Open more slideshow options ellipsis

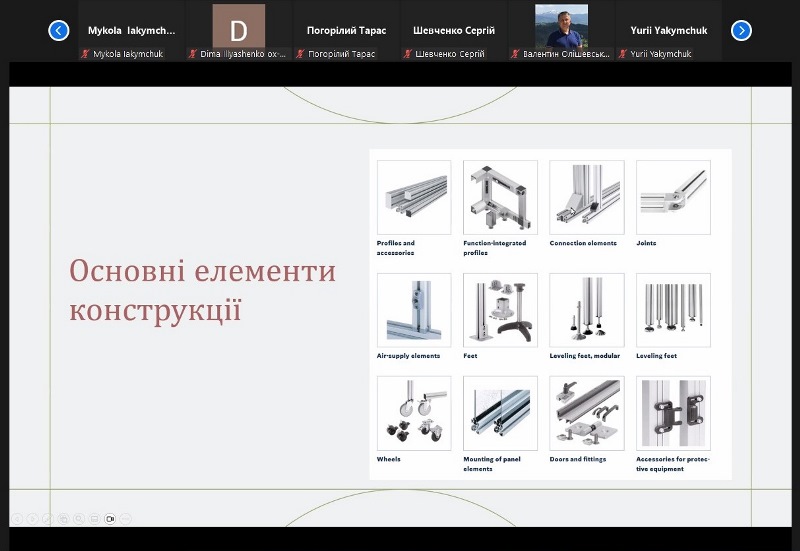click(126, 519)
